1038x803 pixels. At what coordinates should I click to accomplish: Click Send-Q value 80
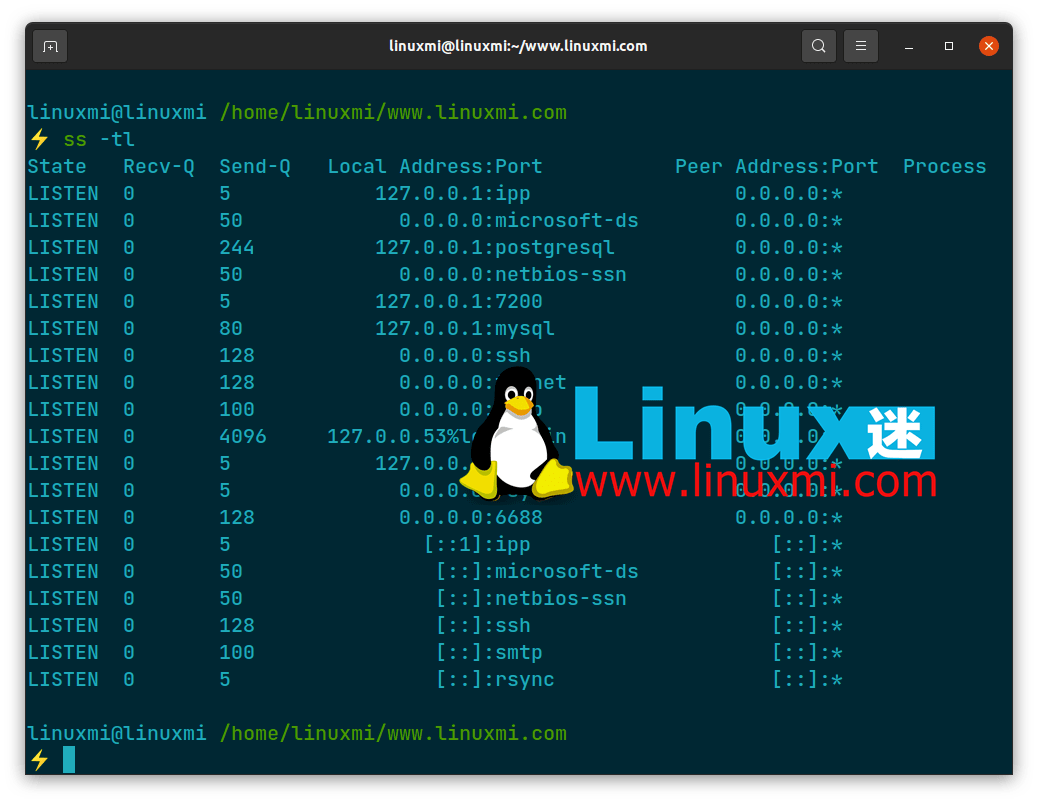231,329
